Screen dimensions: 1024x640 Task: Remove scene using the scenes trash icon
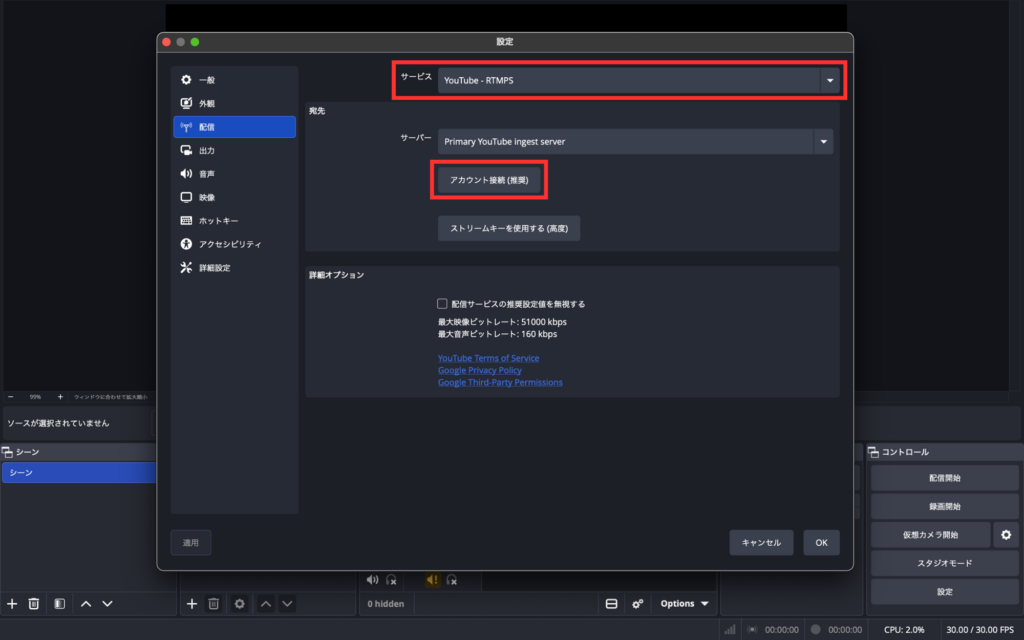pyautogui.click(x=34, y=604)
